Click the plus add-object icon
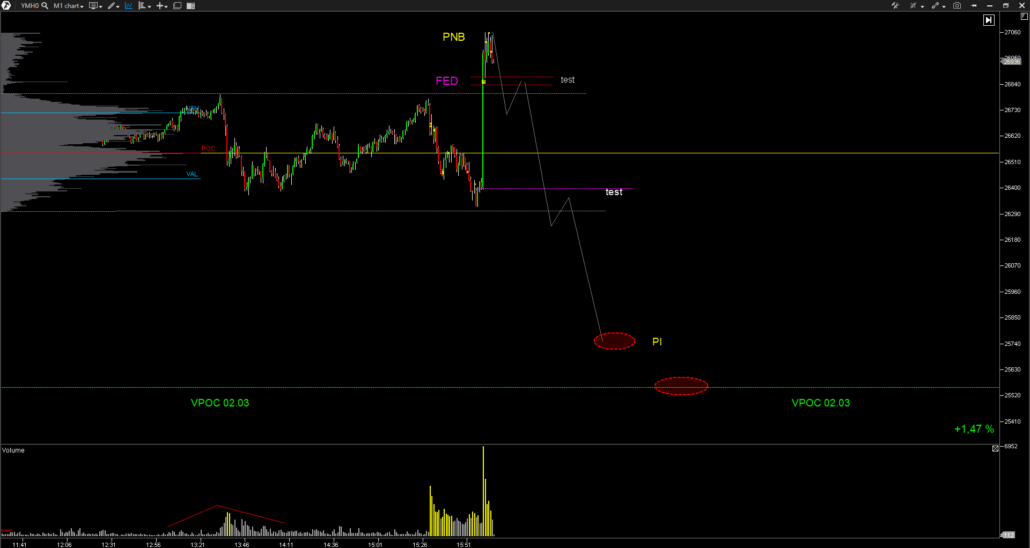Image resolution: width=1030 pixels, height=548 pixels. coord(160,5)
